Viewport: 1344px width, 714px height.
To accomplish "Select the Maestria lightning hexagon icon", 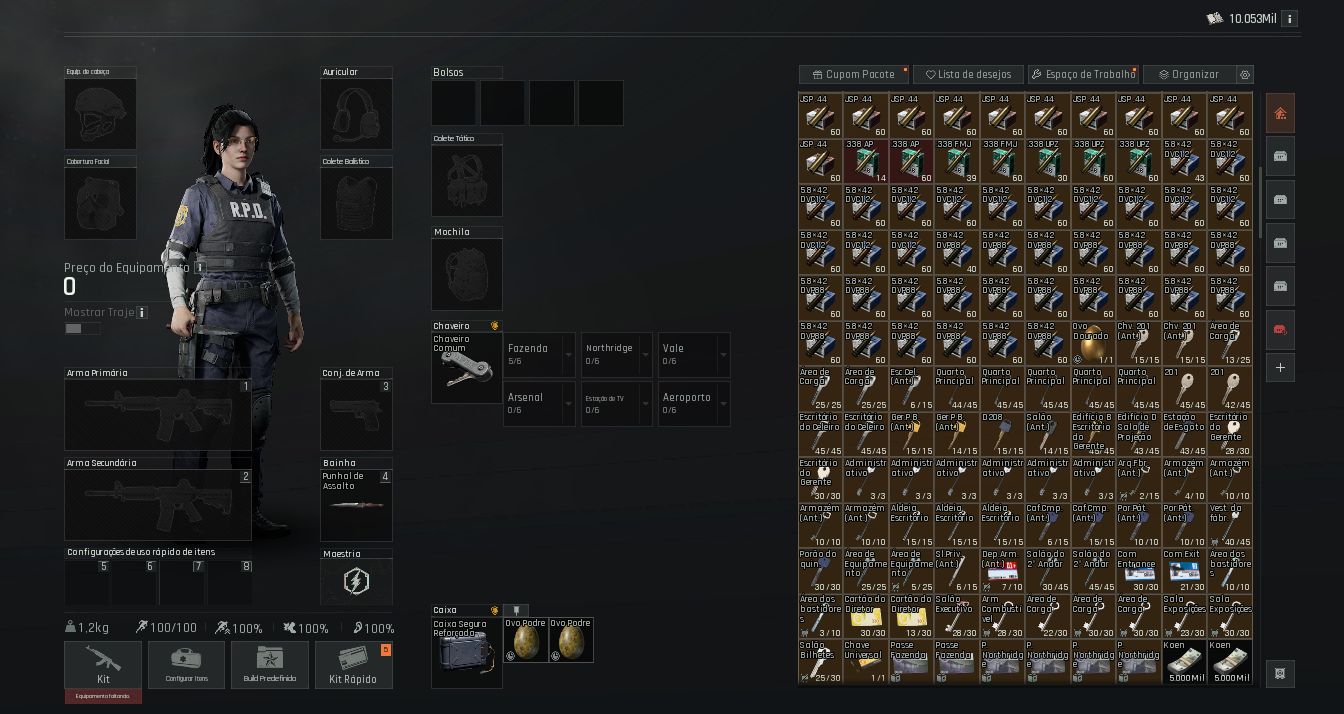I will coord(357,581).
